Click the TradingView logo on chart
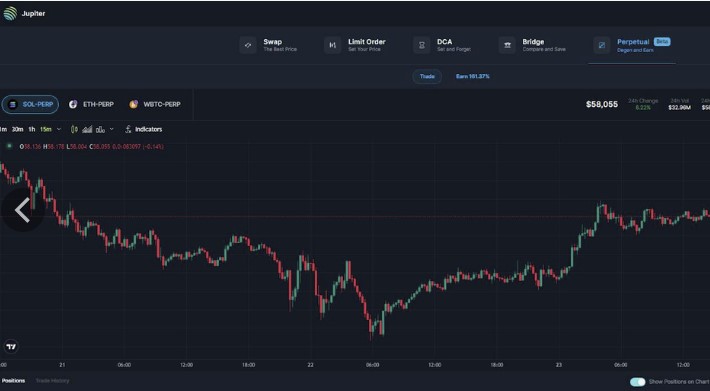Image resolution: width=710 pixels, height=391 pixels. tap(11, 347)
